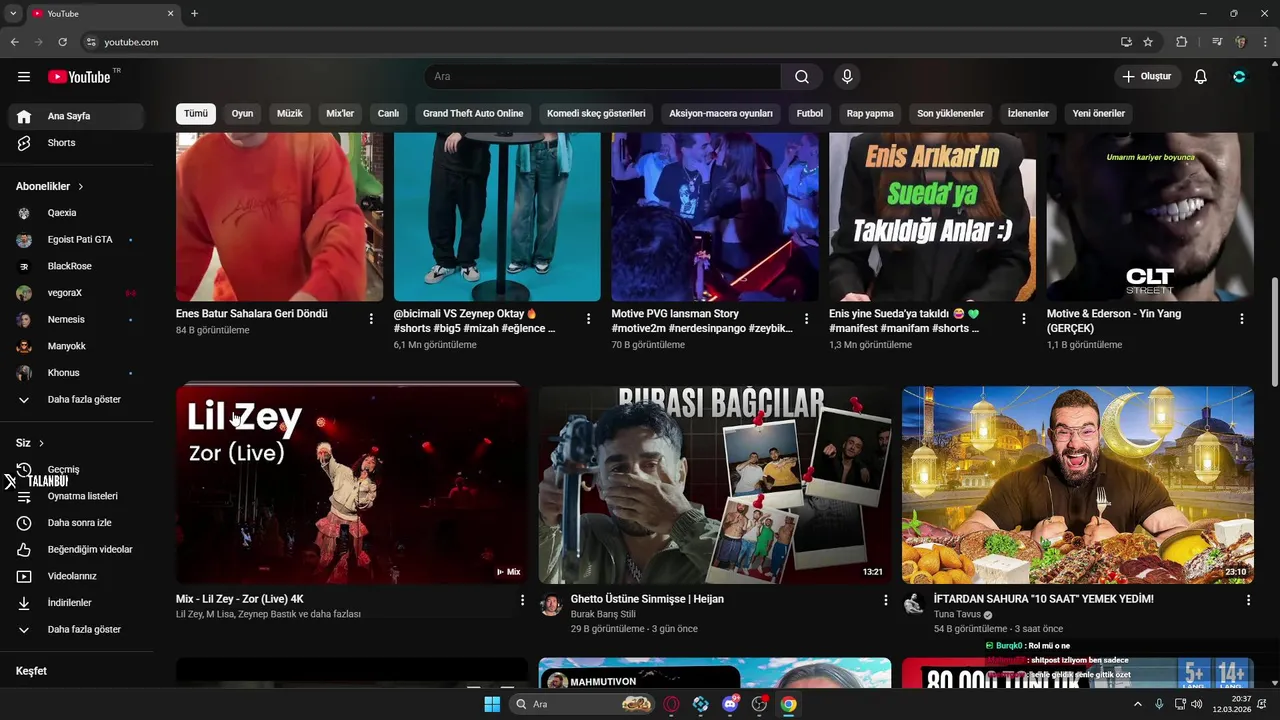Reload the page in Chrome
1280x720 pixels.
[x=62, y=42]
